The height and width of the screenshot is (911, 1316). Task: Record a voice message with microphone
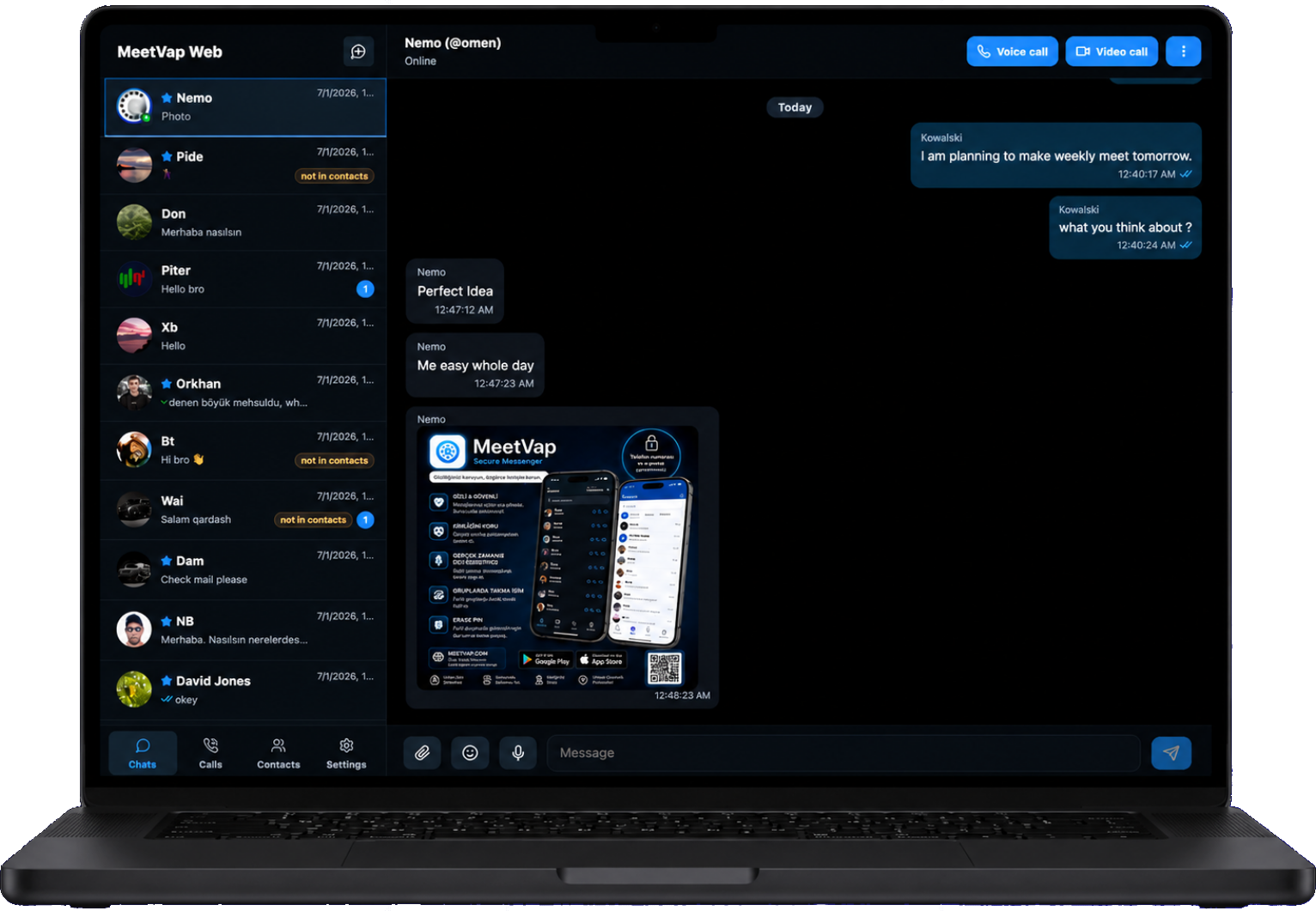click(x=518, y=753)
